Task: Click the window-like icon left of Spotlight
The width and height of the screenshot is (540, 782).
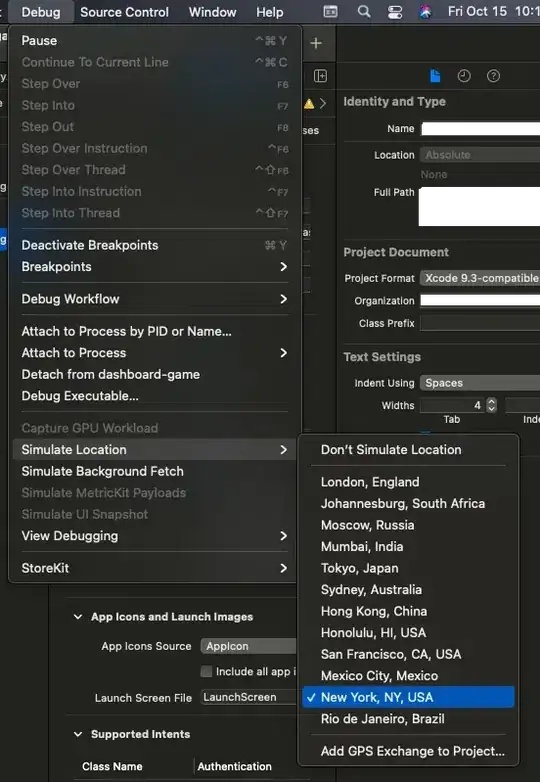Action: (x=331, y=11)
